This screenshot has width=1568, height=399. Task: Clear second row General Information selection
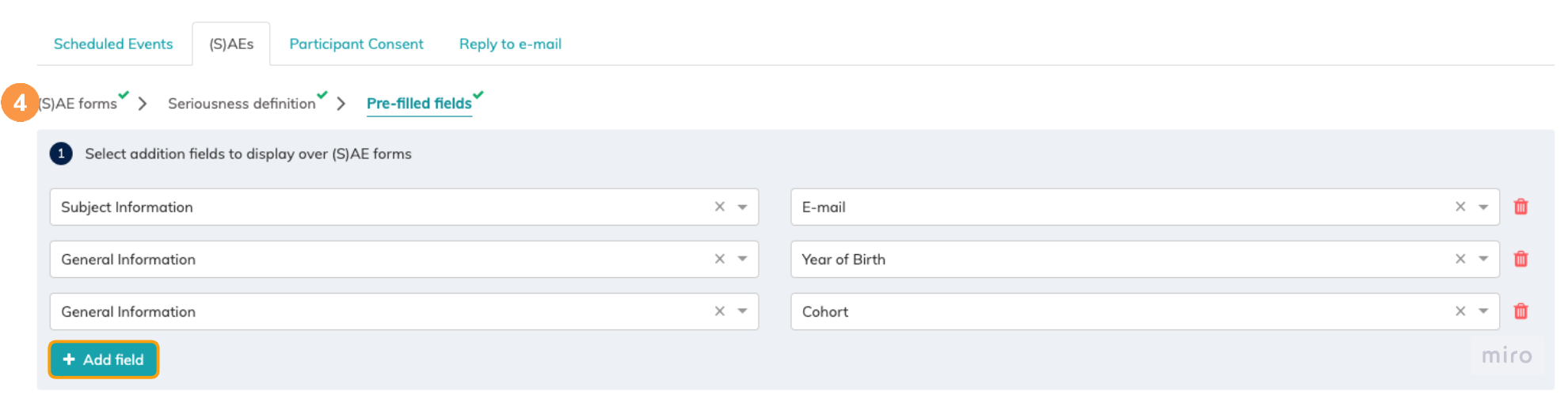point(720,259)
